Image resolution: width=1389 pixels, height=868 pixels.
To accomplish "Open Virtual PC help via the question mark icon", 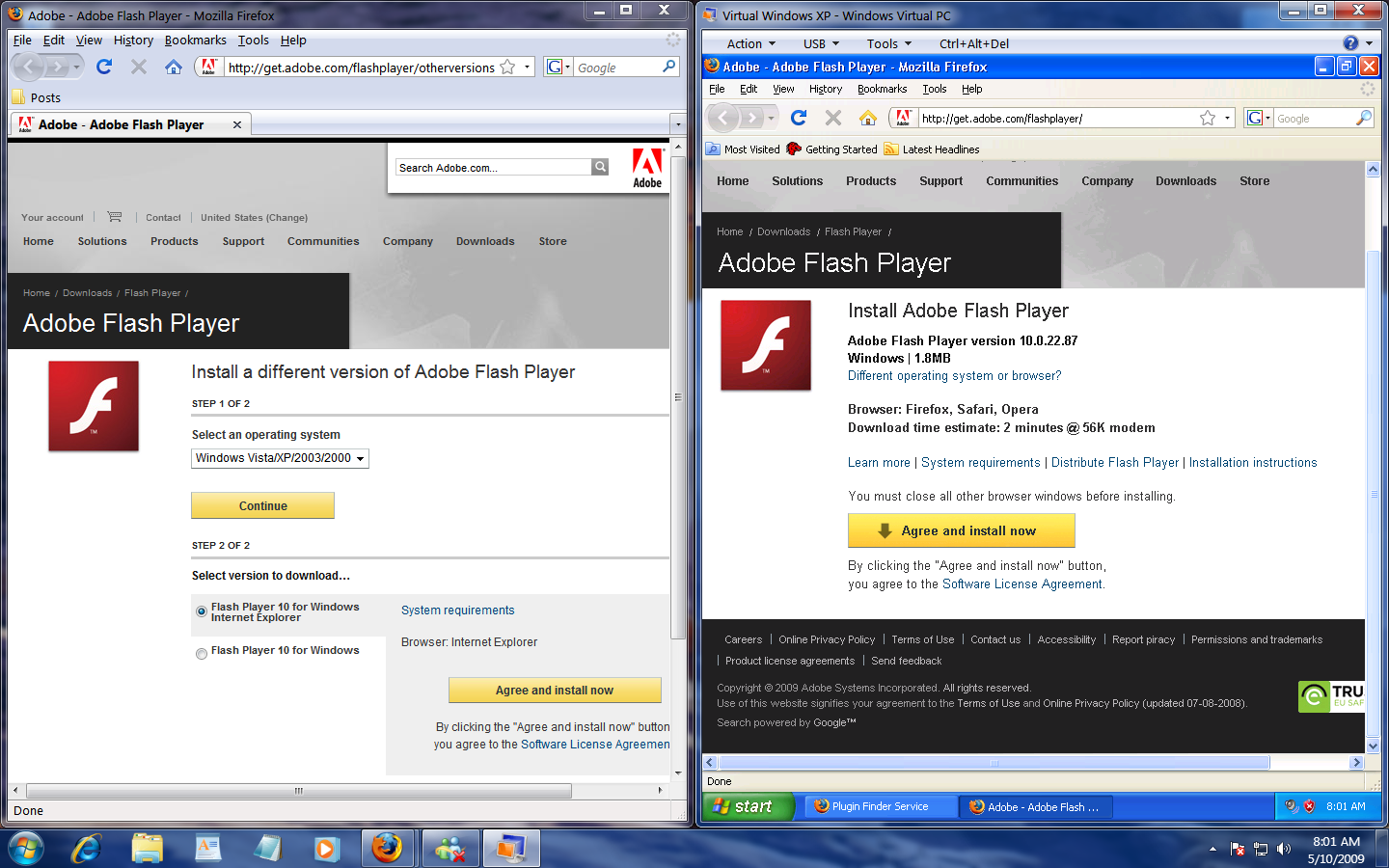I will click(1350, 43).
